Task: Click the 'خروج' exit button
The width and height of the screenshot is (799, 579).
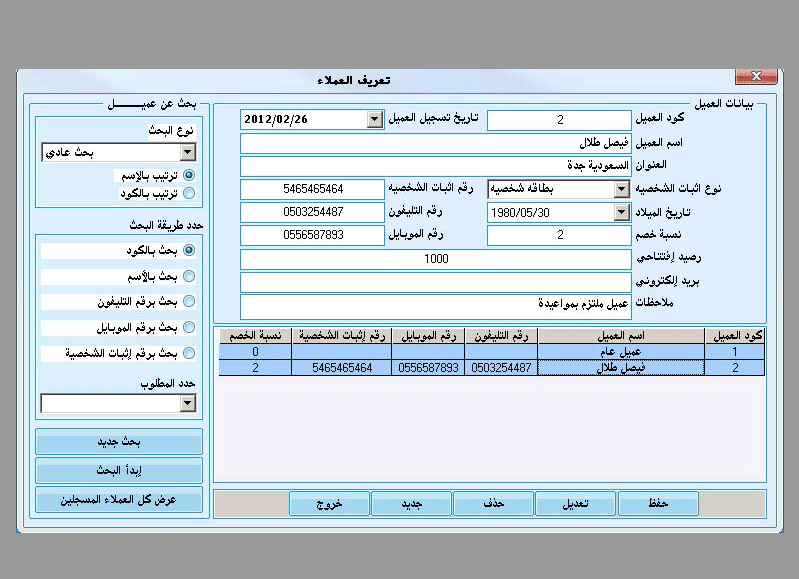Action: (329, 504)
